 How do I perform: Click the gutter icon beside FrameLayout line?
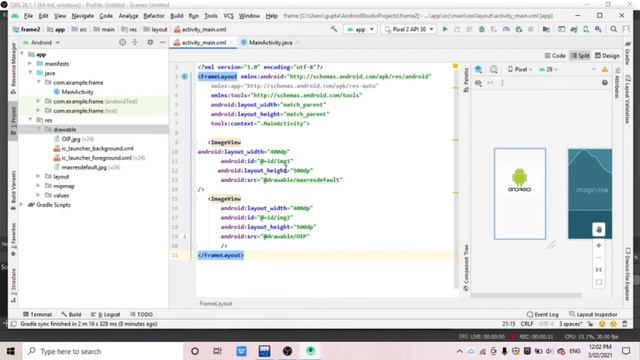185,76
